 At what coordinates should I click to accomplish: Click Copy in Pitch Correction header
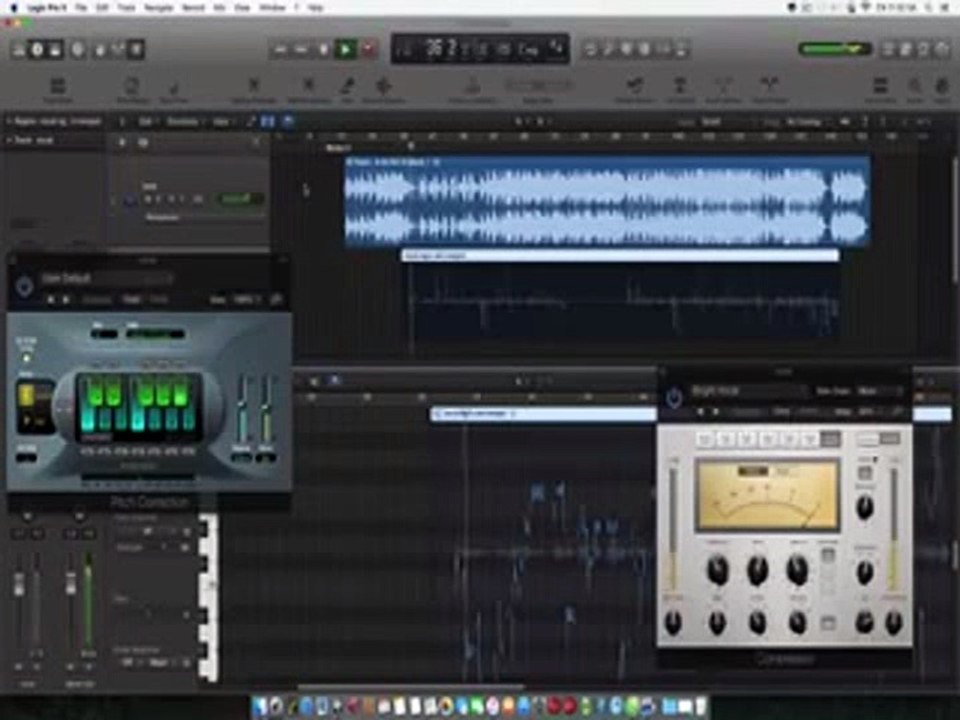point(131,300)
